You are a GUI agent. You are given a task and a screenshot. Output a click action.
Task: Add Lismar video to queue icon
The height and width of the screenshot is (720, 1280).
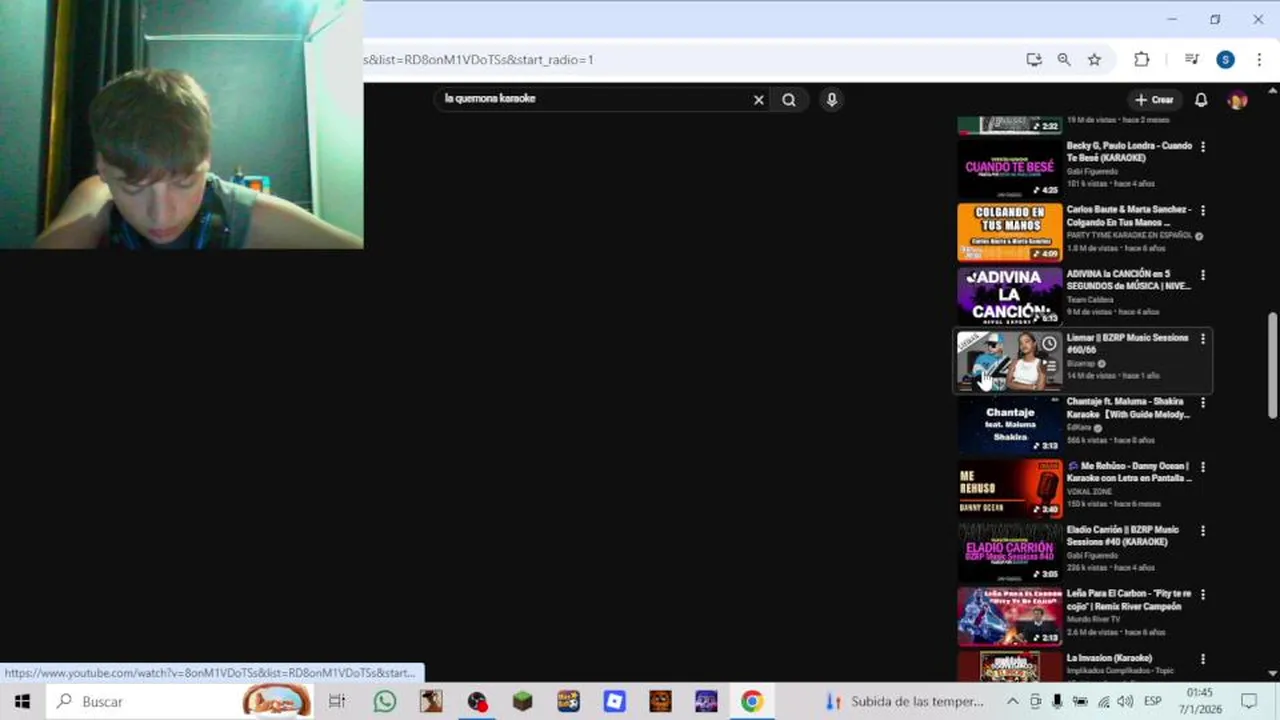pos(1049,366)
